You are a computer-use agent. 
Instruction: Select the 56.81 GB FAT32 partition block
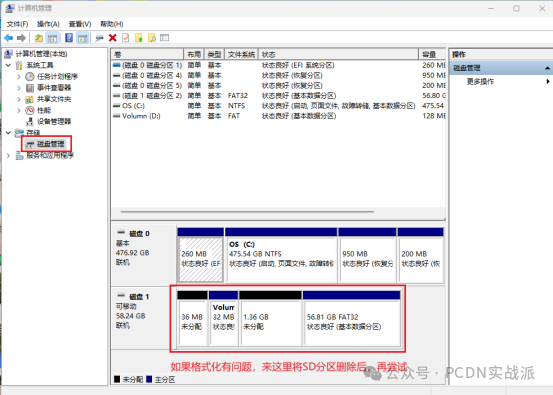(x=352, y=318)
